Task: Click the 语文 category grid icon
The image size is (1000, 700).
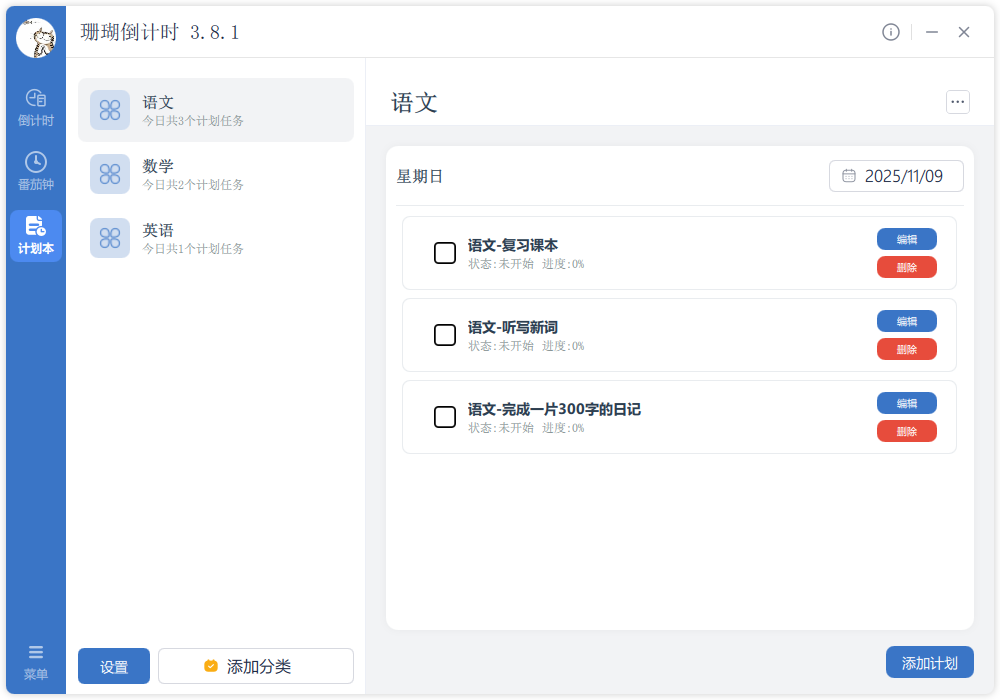Action: tap(110, 110)
